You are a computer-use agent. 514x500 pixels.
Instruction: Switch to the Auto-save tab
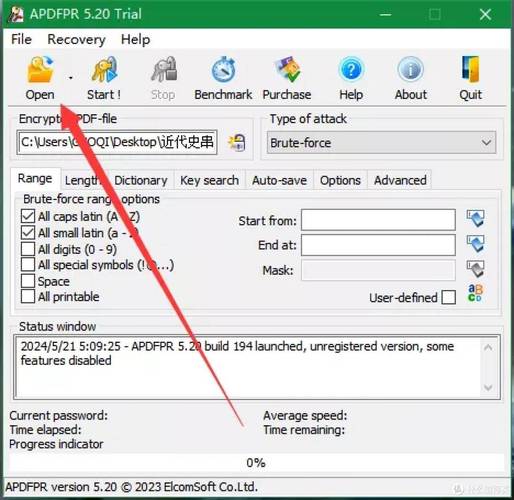(x=279, y=180)
